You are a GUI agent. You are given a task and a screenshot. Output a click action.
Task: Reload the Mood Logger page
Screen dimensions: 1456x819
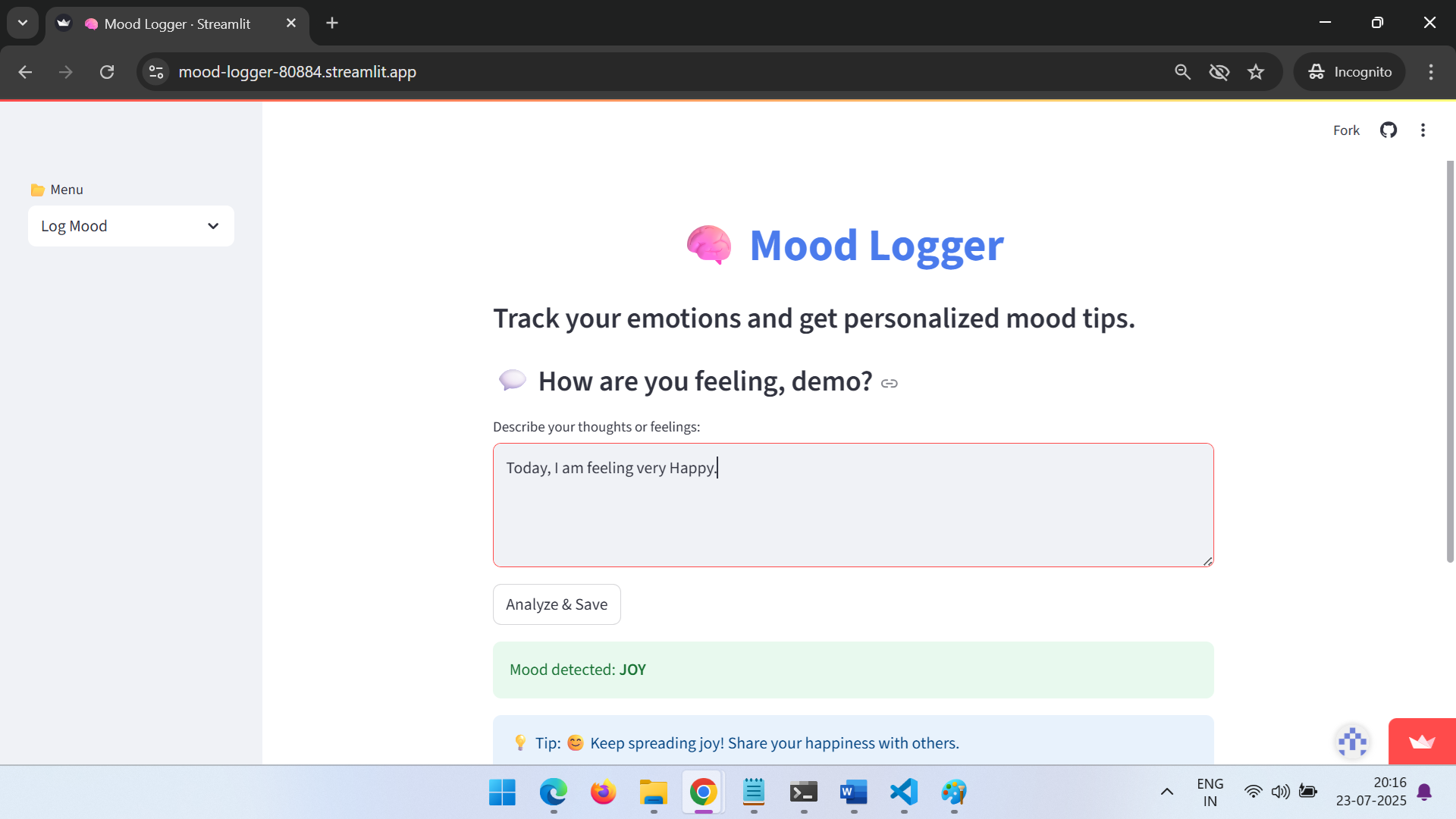pos(107,72)
